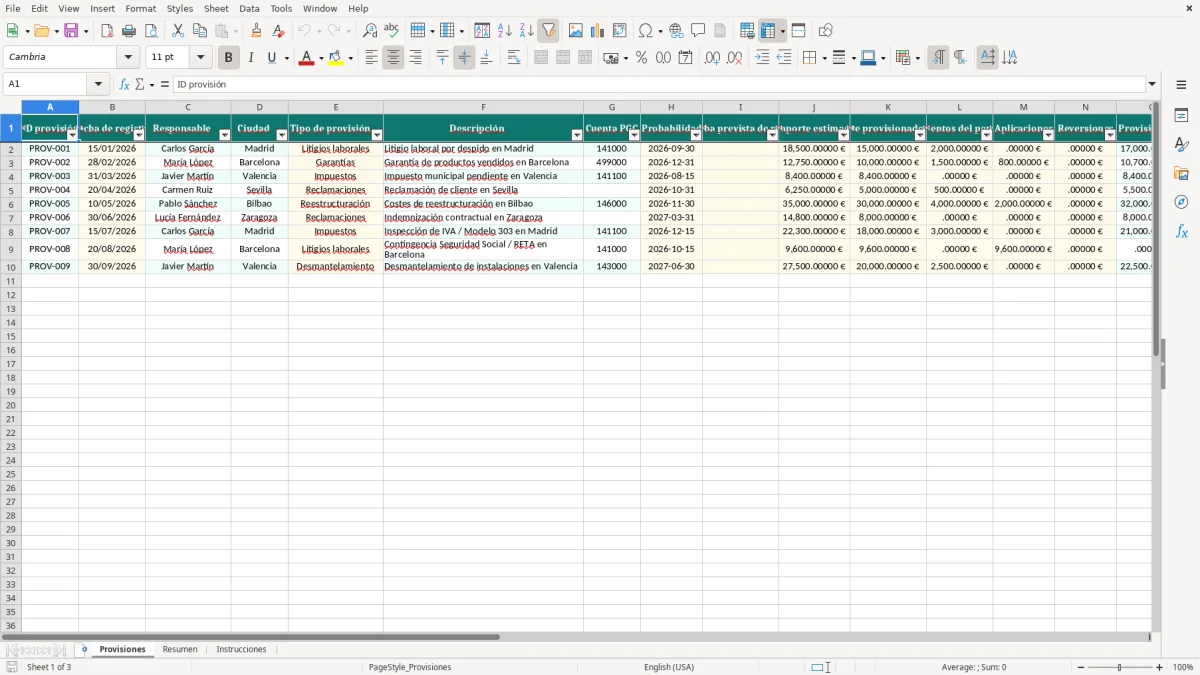Open the File menu
1200x675 pixels.
click(12, 8)
